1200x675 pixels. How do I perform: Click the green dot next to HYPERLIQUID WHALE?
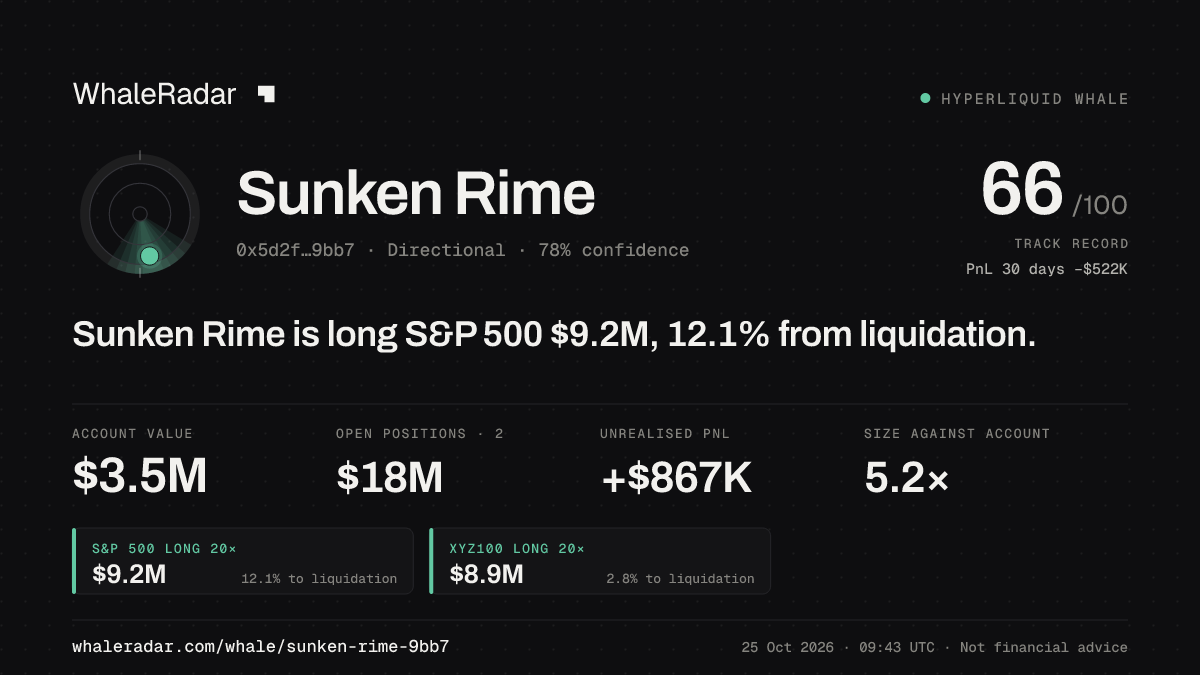(x=925, y=98)
